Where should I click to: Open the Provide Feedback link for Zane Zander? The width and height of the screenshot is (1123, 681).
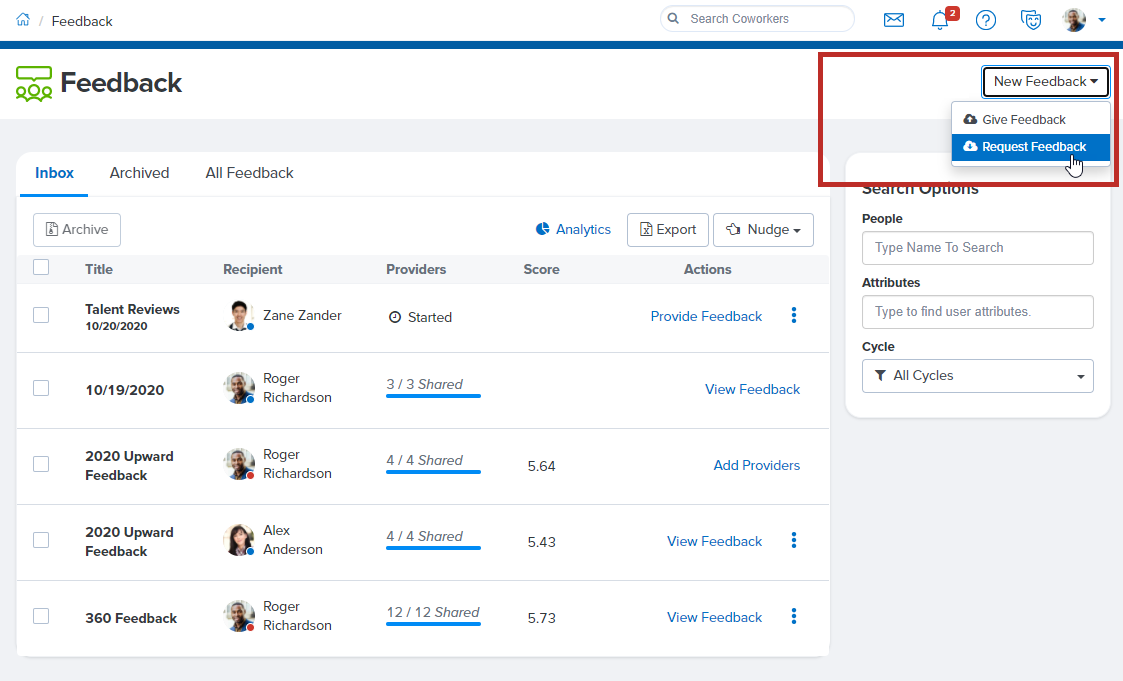coord(706,316)
